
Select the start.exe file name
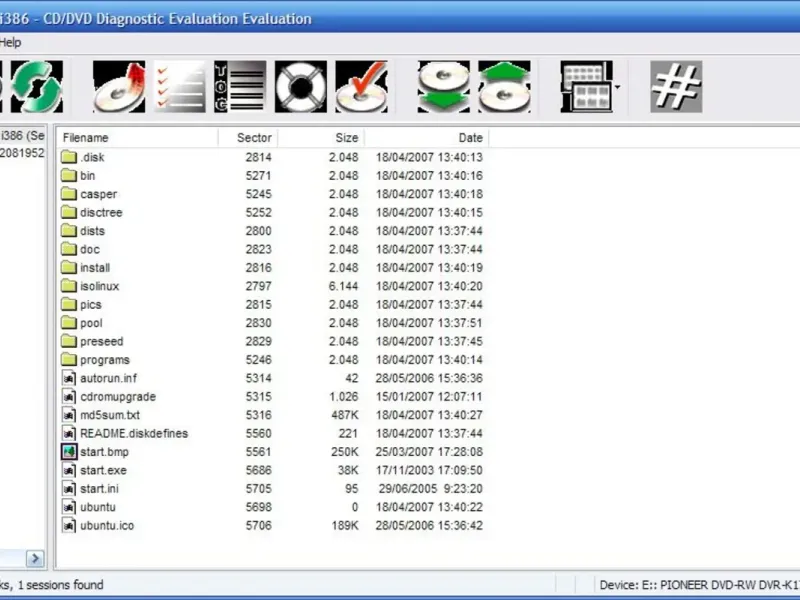[x=103, y=470]
